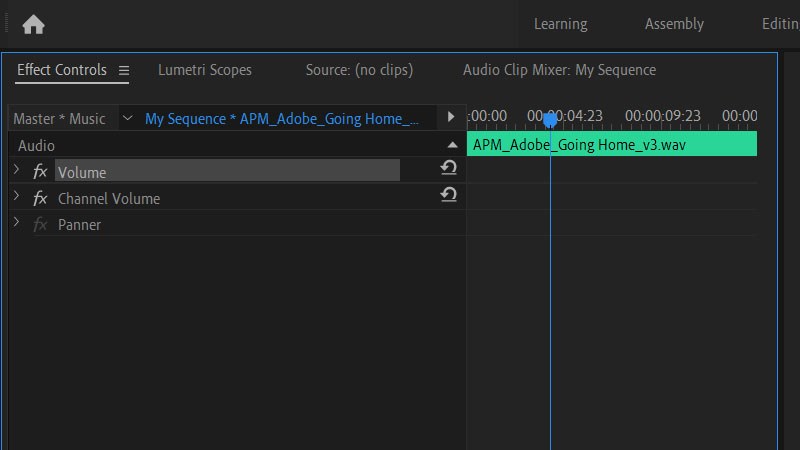Expand the Panner effect properties
This screenshot has height=450, width=800.
(x=16, y=222)
